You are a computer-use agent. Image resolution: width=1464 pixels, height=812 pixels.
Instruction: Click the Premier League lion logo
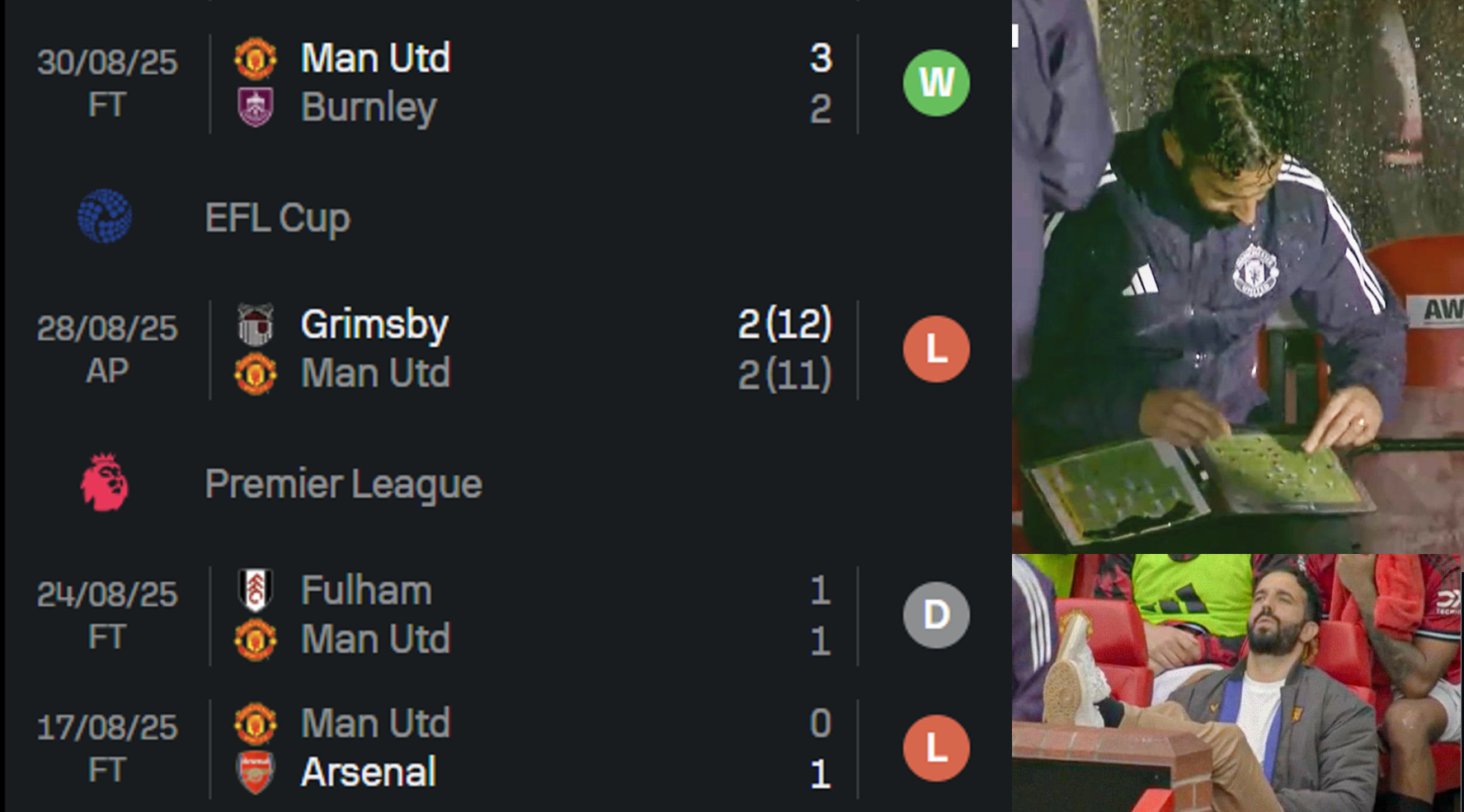coord(104,483)
